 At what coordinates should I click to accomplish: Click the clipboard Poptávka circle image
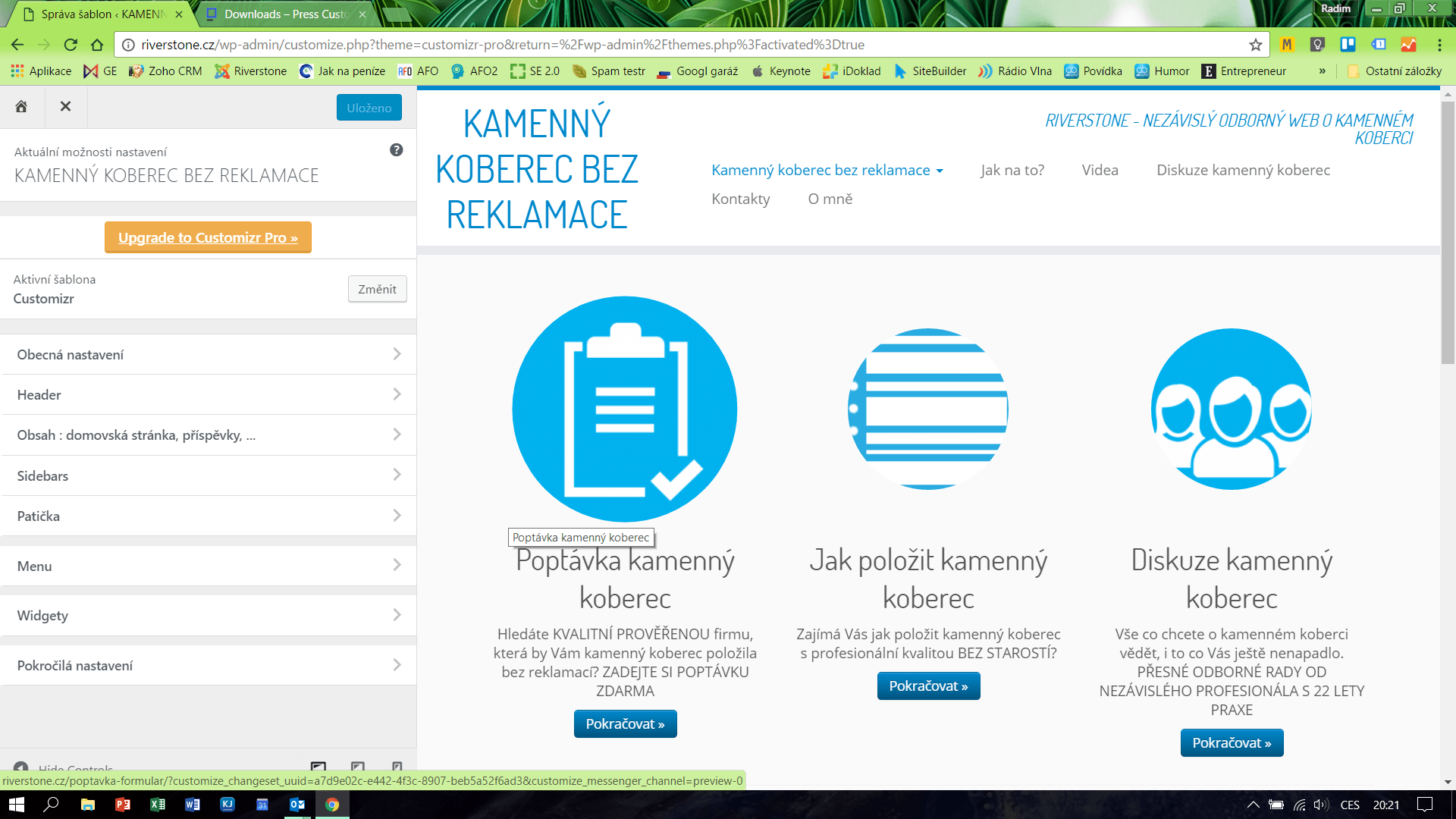(x=625, y=409)
